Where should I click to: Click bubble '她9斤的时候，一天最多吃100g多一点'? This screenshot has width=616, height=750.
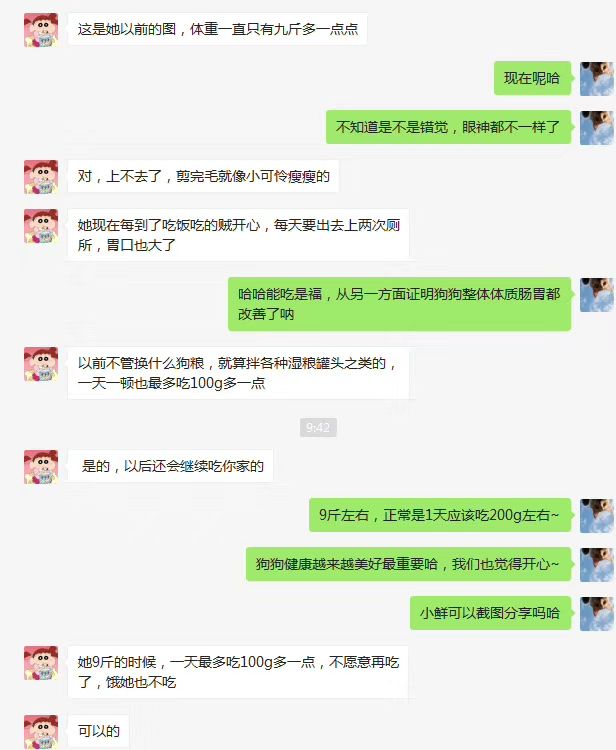tap(238, 672)
